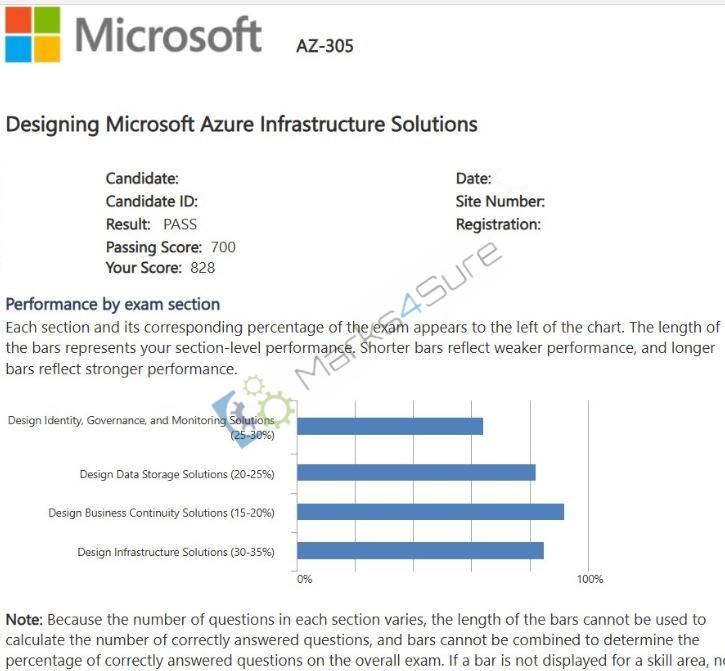Click the Performance by exam section heading

coord(113,304)
